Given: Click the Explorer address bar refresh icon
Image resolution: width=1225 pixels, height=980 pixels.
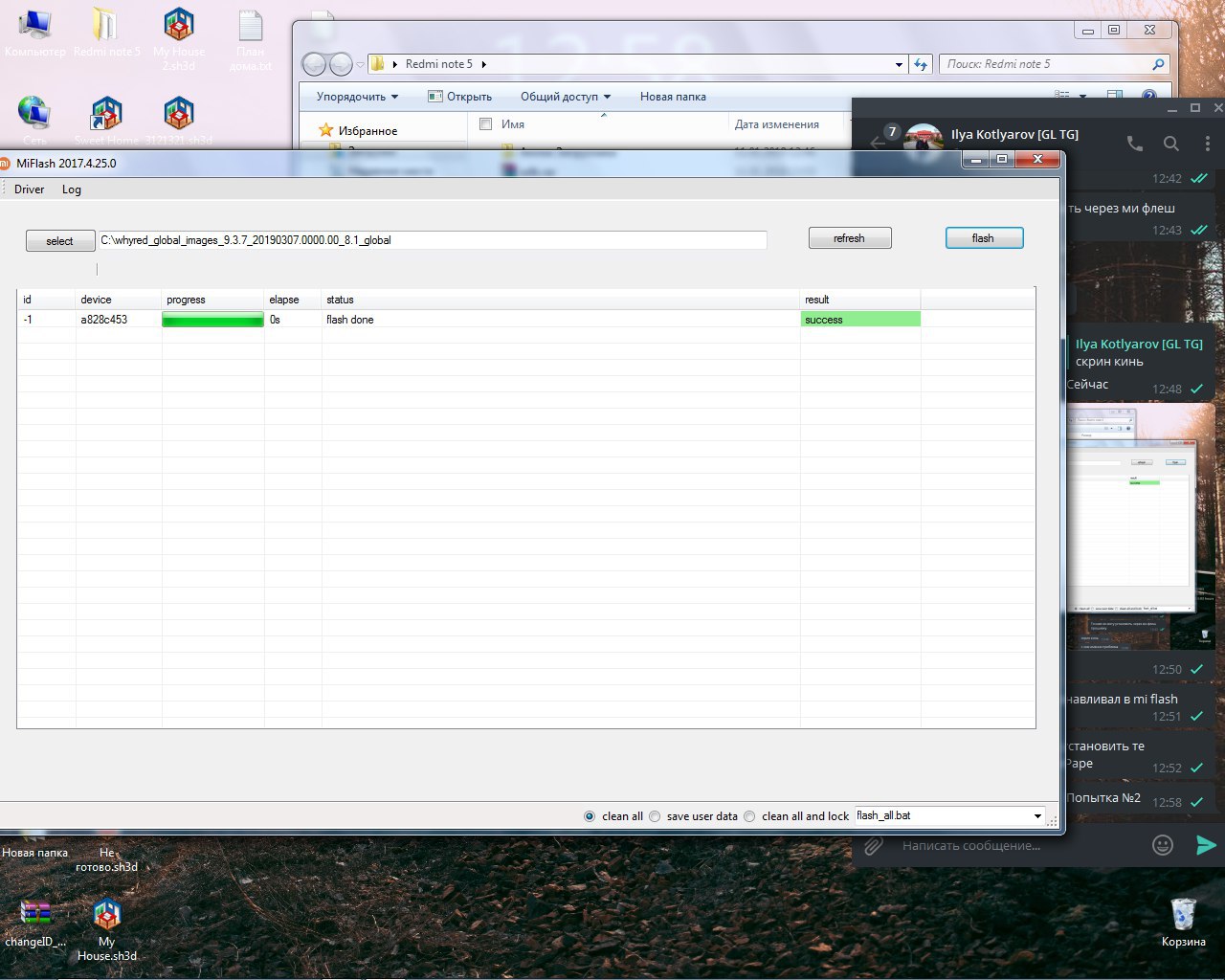Looking at the screenshot, I should (x=921, y=64).
